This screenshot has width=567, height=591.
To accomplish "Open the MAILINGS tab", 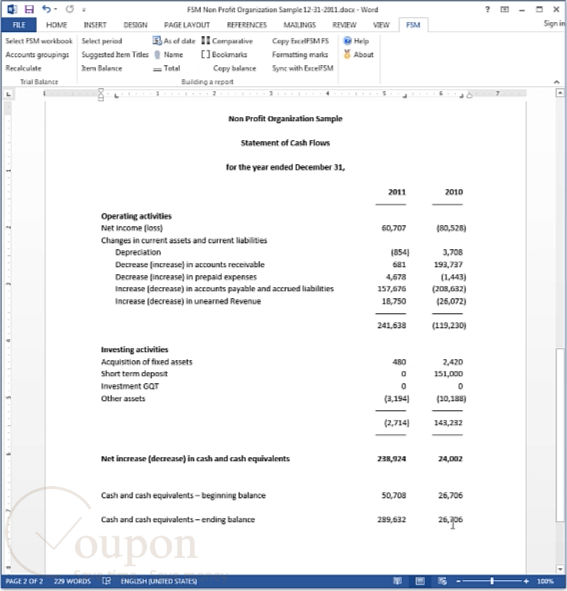I will pyautogui.click(x=300, y=25).
